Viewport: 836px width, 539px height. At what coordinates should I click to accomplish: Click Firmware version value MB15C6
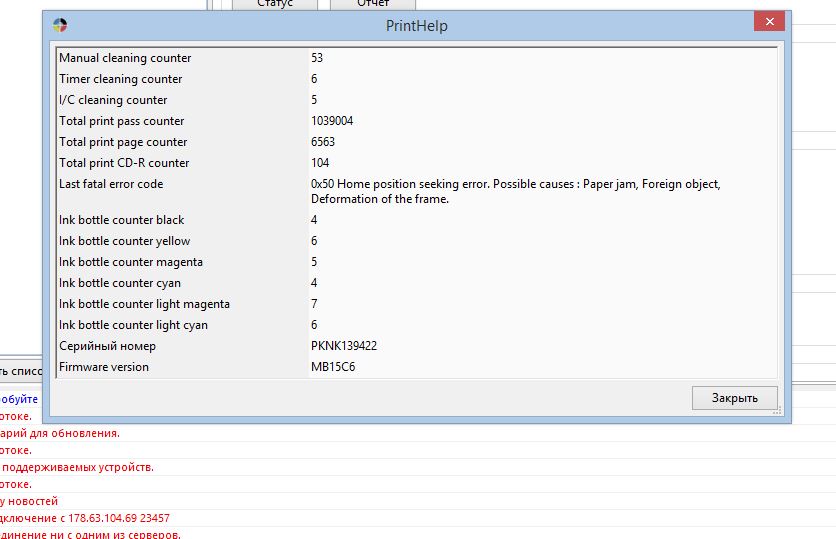coord(333,367)
